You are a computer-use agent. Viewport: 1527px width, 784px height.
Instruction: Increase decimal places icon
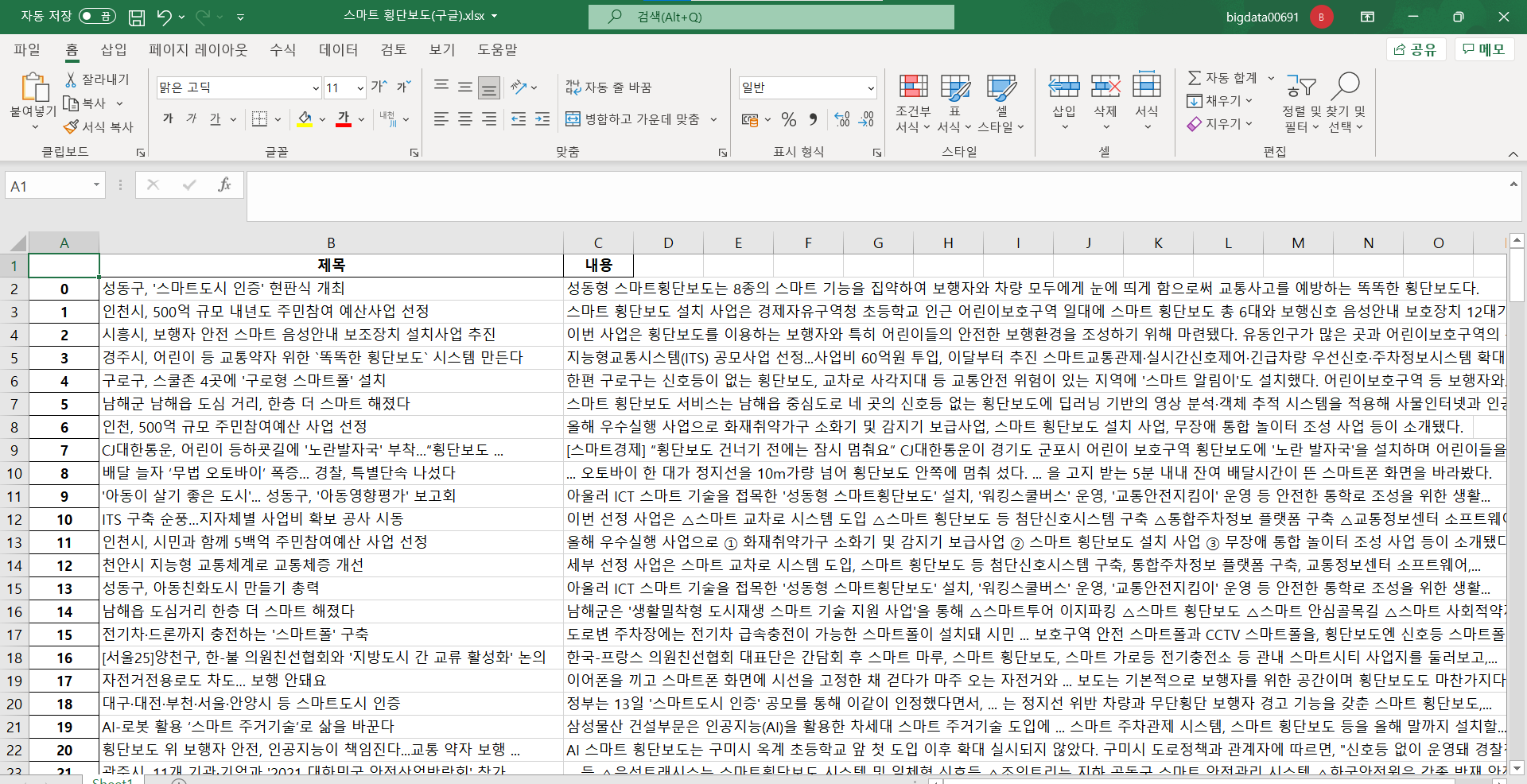tap(842, 119)
